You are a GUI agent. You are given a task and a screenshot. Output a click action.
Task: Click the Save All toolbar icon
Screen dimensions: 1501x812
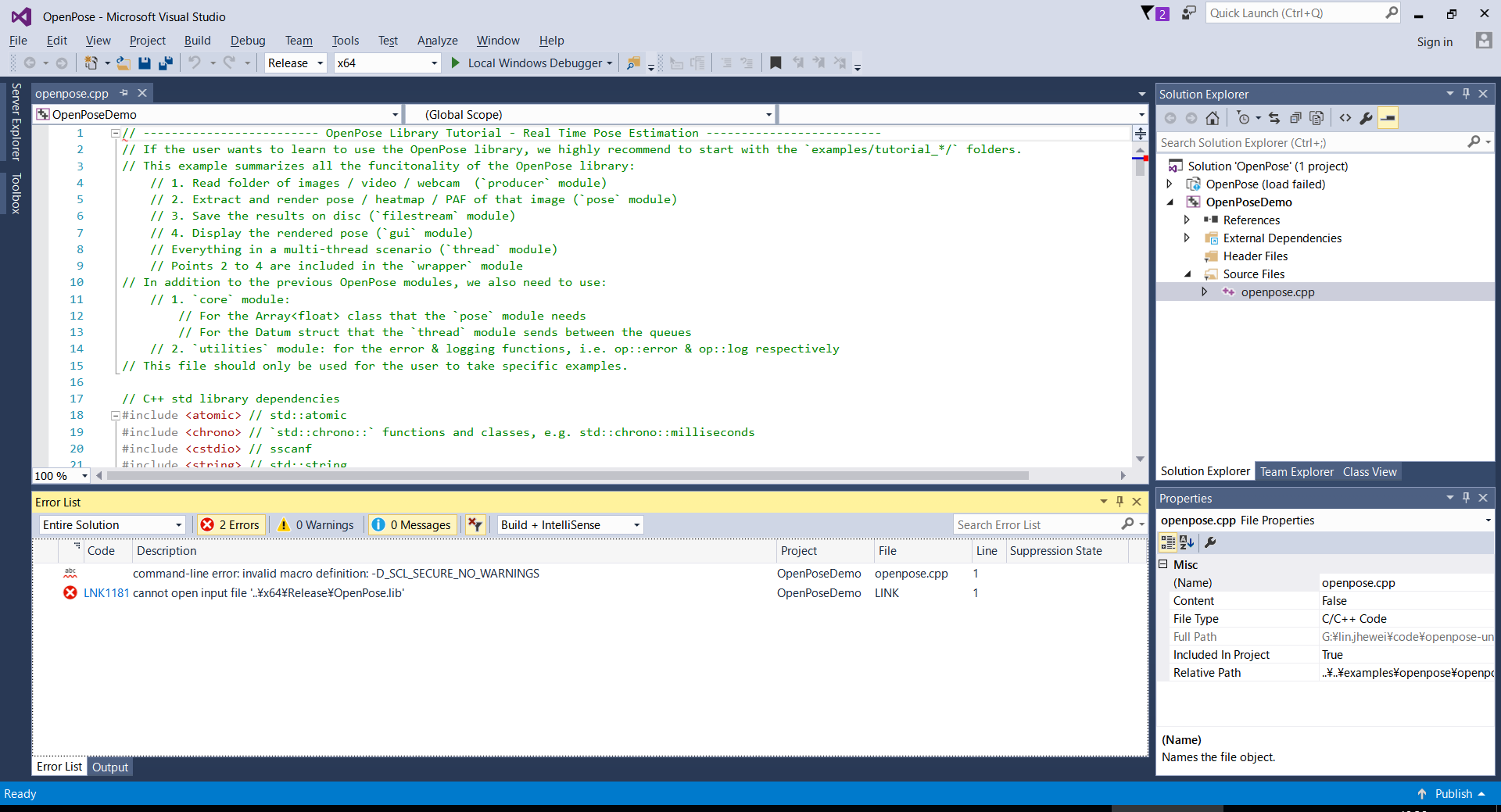[x=165, y=63]
